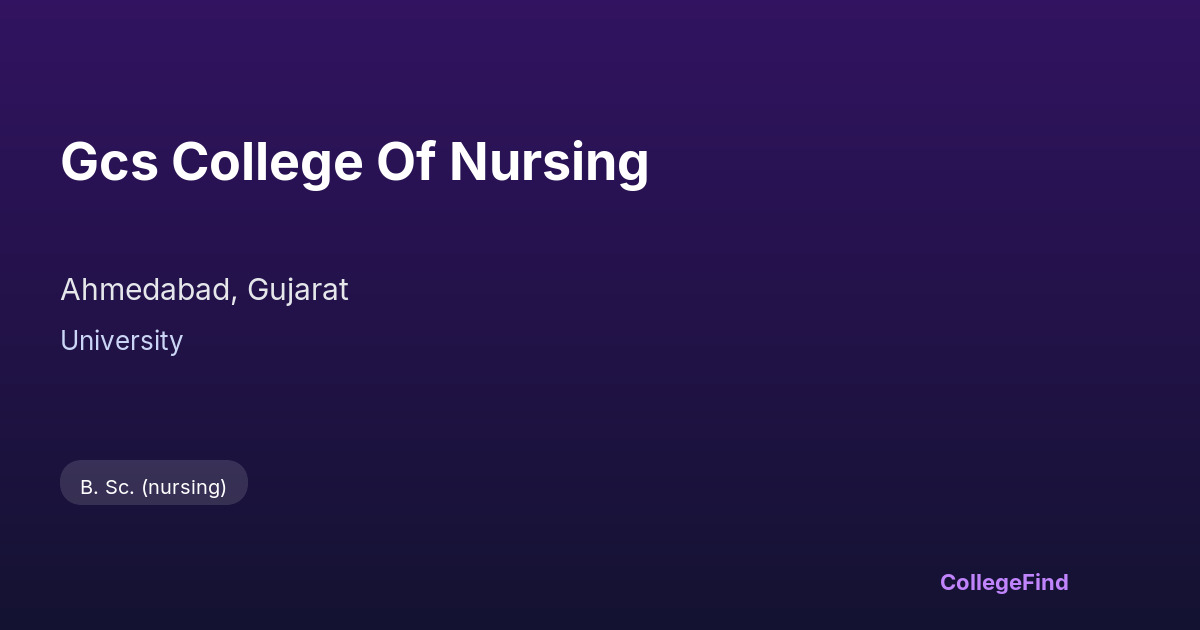The width and height of the screenshot is (1200, 630).
Task: Click the word "Nursing" in the heading
Action: [x=548, y=162]
